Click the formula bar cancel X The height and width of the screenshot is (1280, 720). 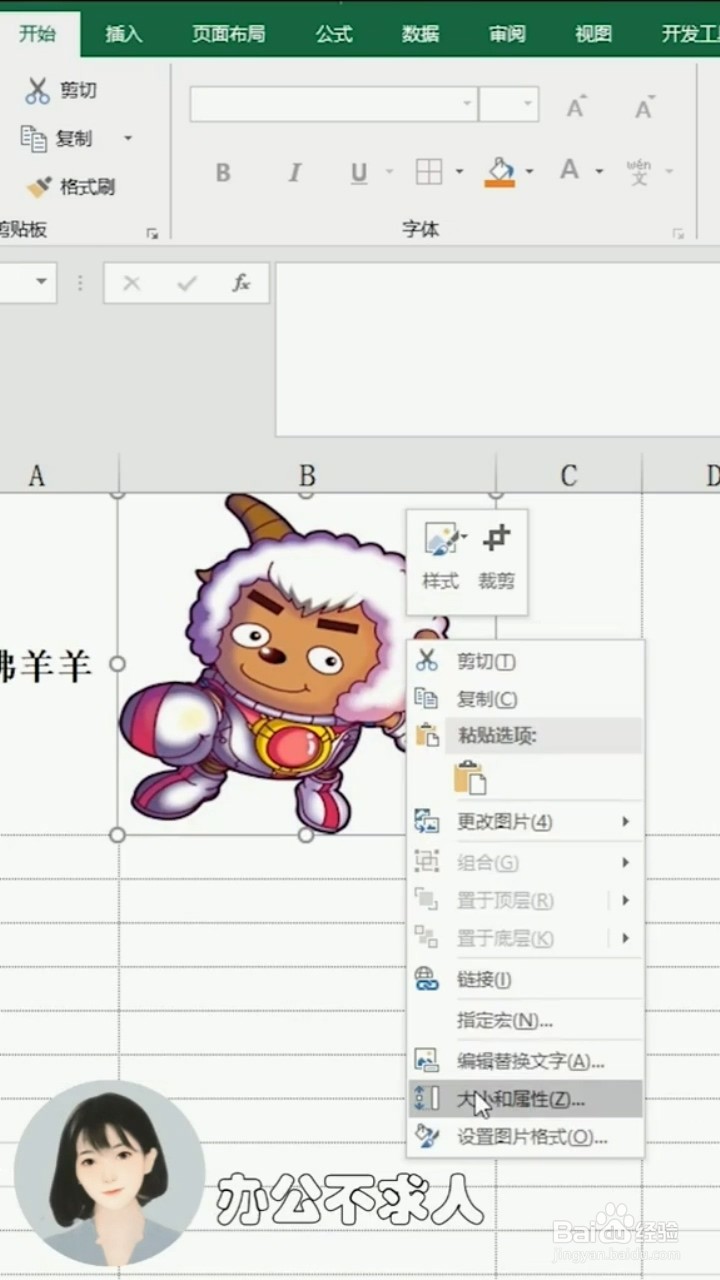pyautogui.click(x=131, y=283)
